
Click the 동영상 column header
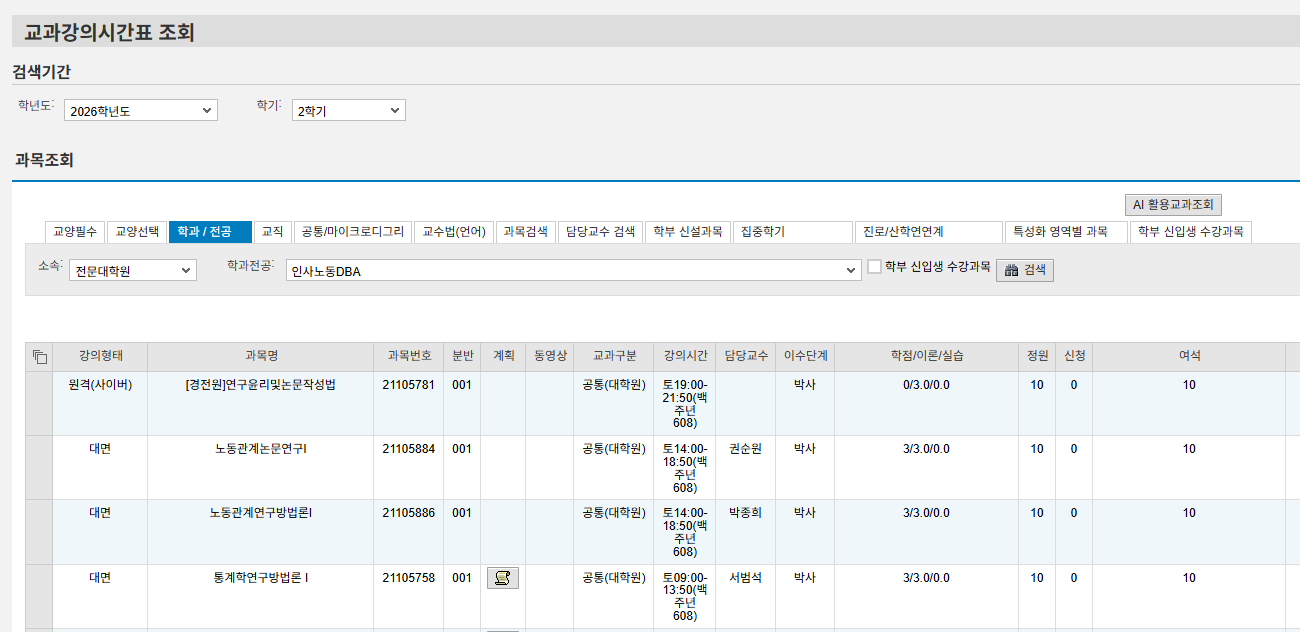click(550, 356)
